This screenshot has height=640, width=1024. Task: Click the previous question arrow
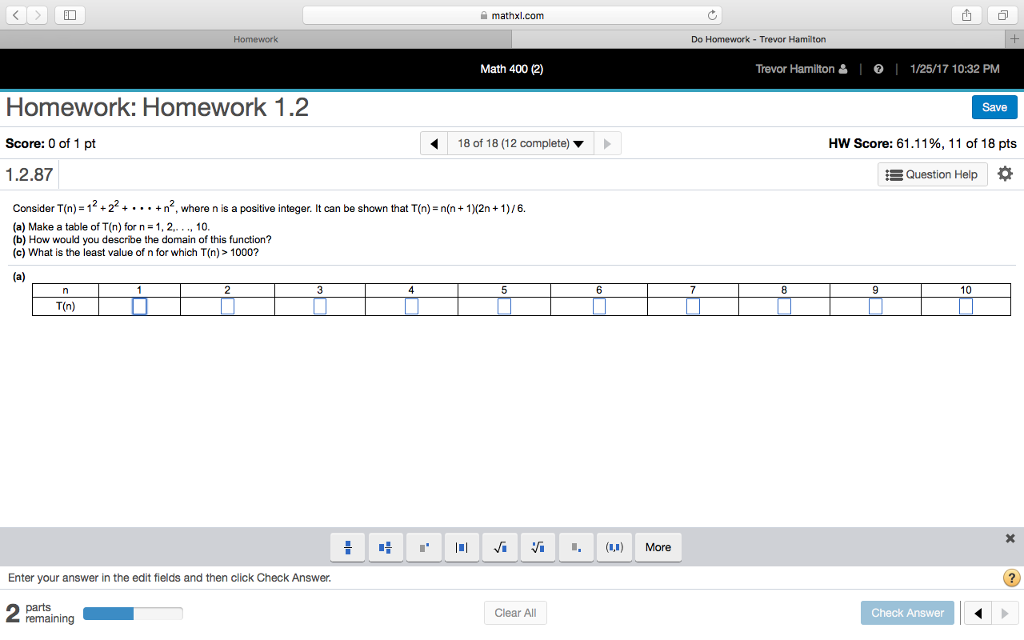433,143
